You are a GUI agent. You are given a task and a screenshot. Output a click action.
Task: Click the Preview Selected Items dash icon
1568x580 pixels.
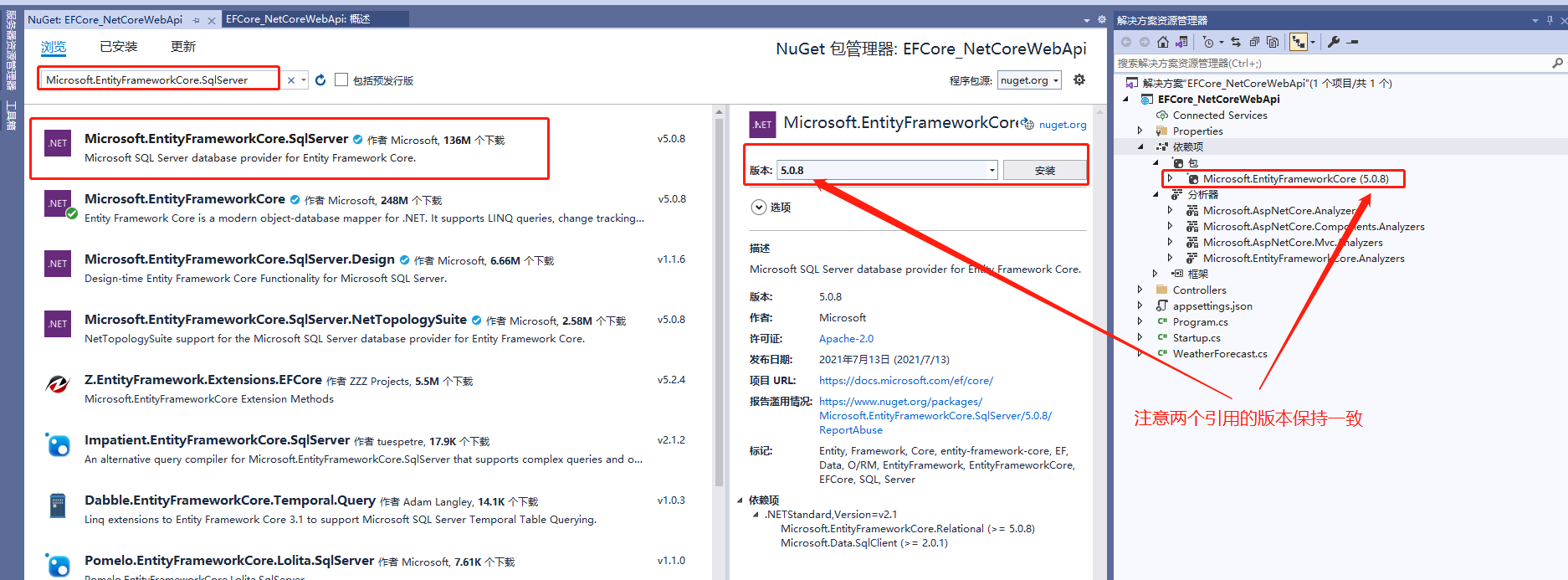tap(1353, 42)
